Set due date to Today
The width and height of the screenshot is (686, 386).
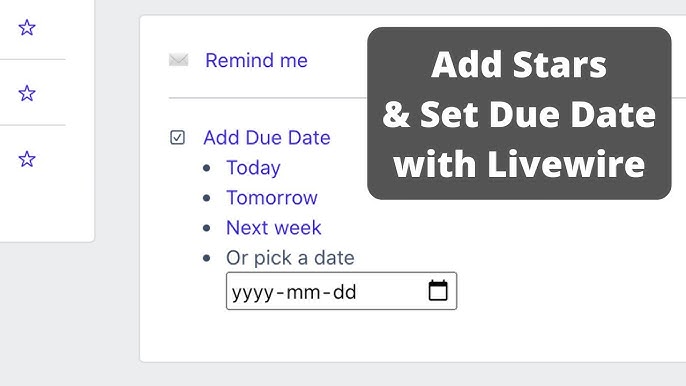(x=253, y=168)
